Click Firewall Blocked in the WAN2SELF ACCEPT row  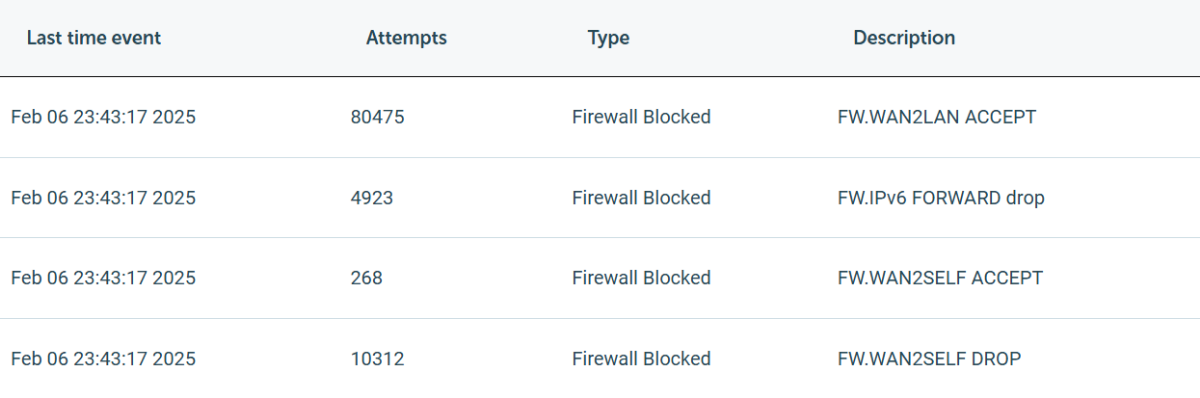(x=641, y=278)
